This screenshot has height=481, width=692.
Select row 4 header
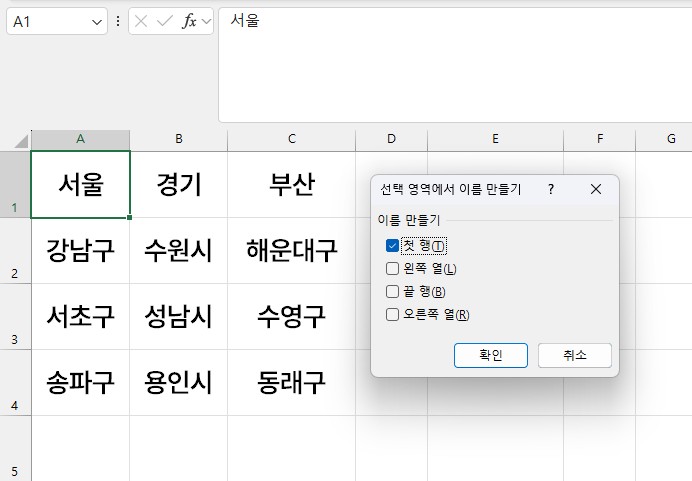pyautogui.click(x=15, y=383)
